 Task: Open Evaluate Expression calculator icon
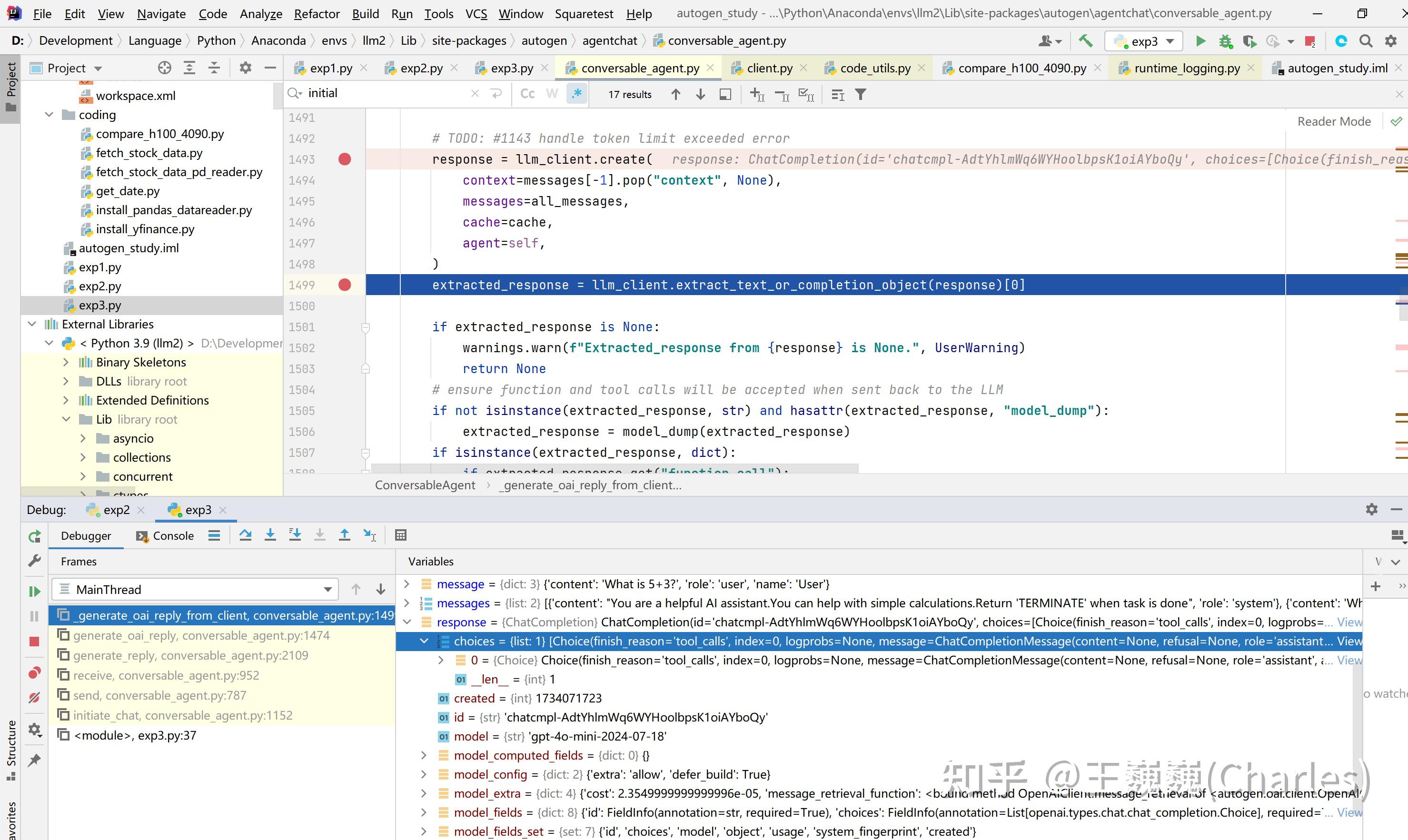click(x=401, y=535)
